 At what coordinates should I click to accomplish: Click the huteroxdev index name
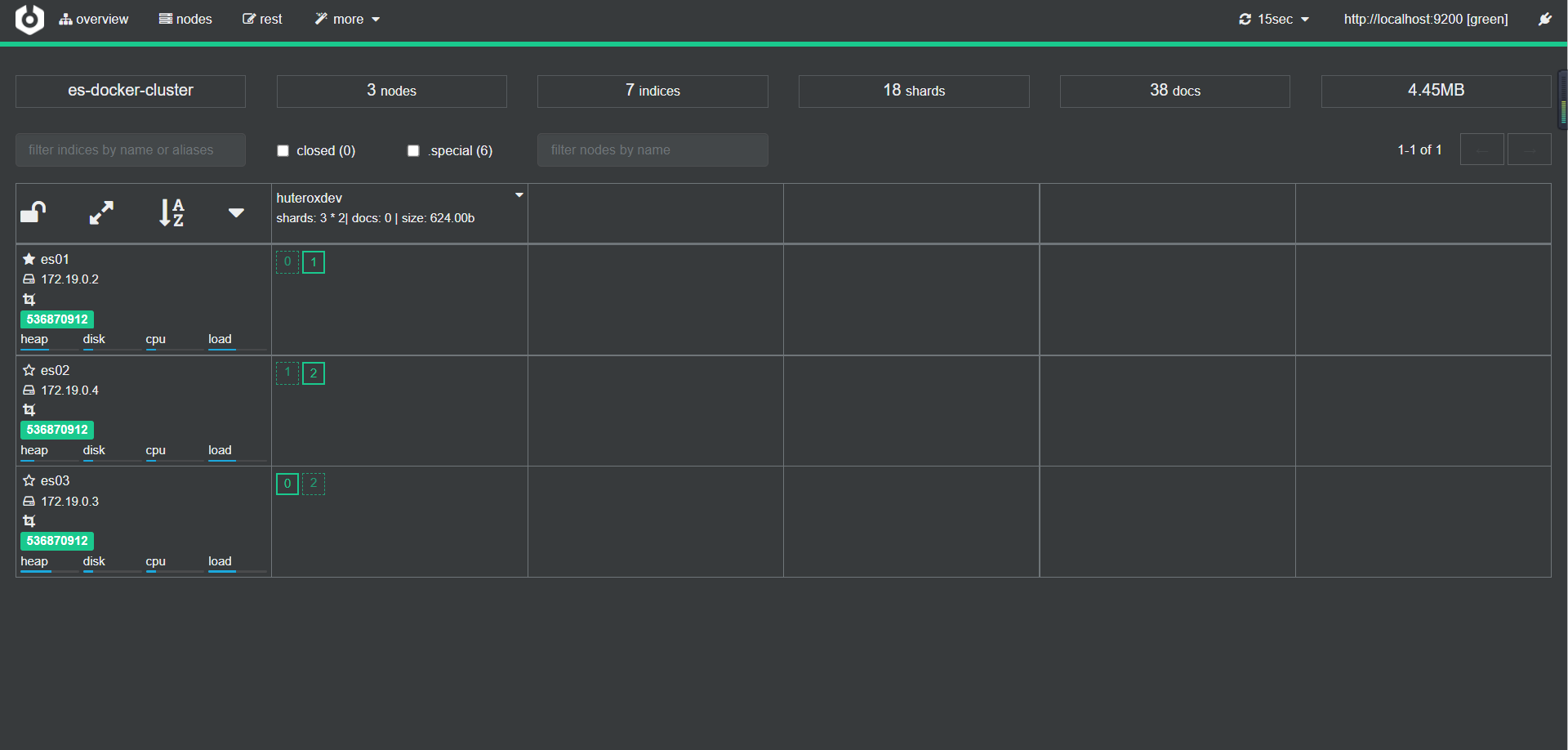pos(310,198)
